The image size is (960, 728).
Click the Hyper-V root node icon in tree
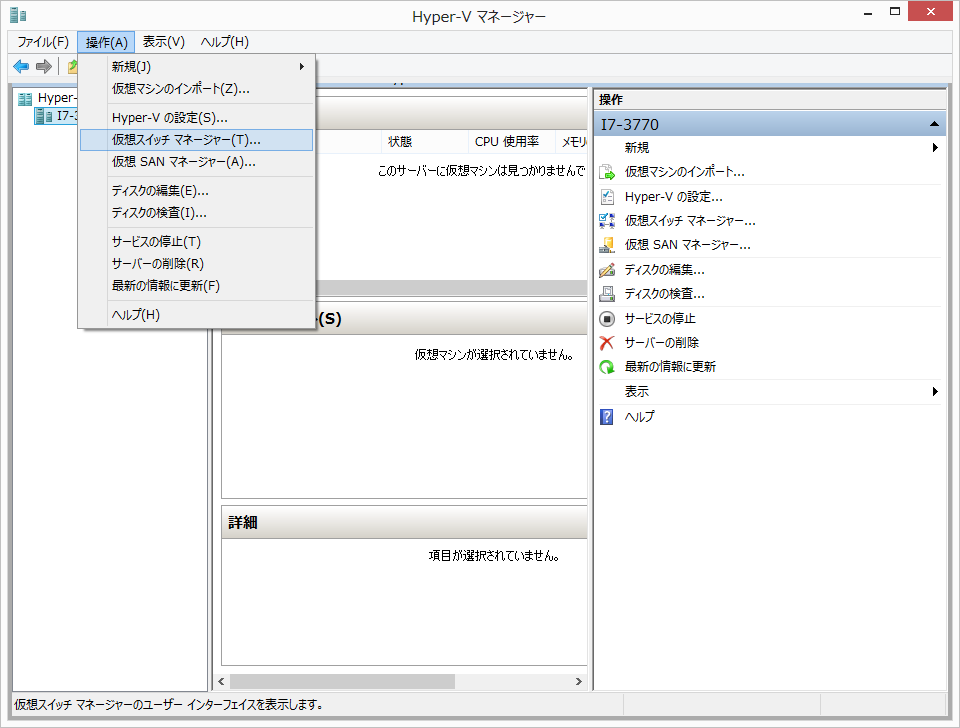(25, 99)
